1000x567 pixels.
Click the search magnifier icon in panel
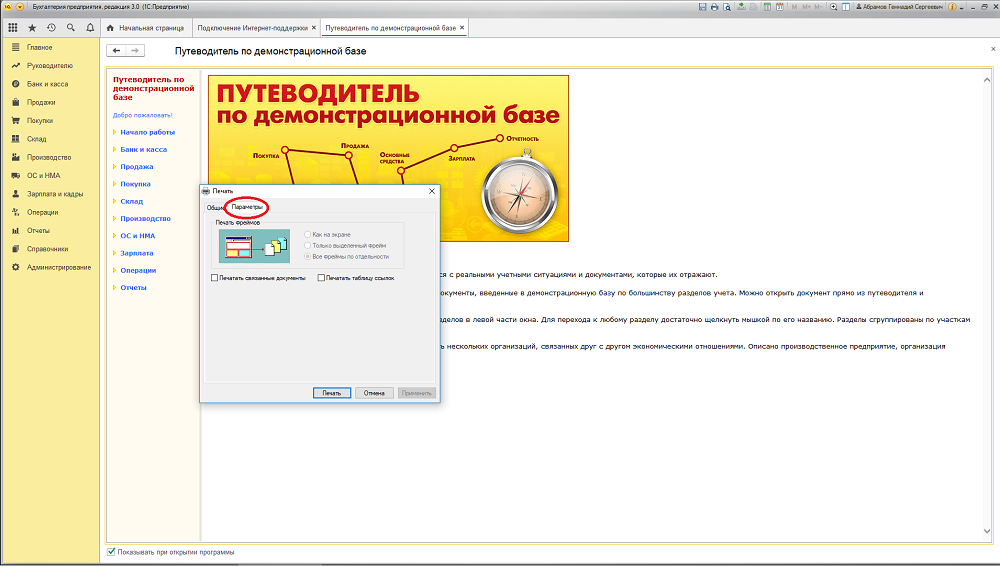71,27
